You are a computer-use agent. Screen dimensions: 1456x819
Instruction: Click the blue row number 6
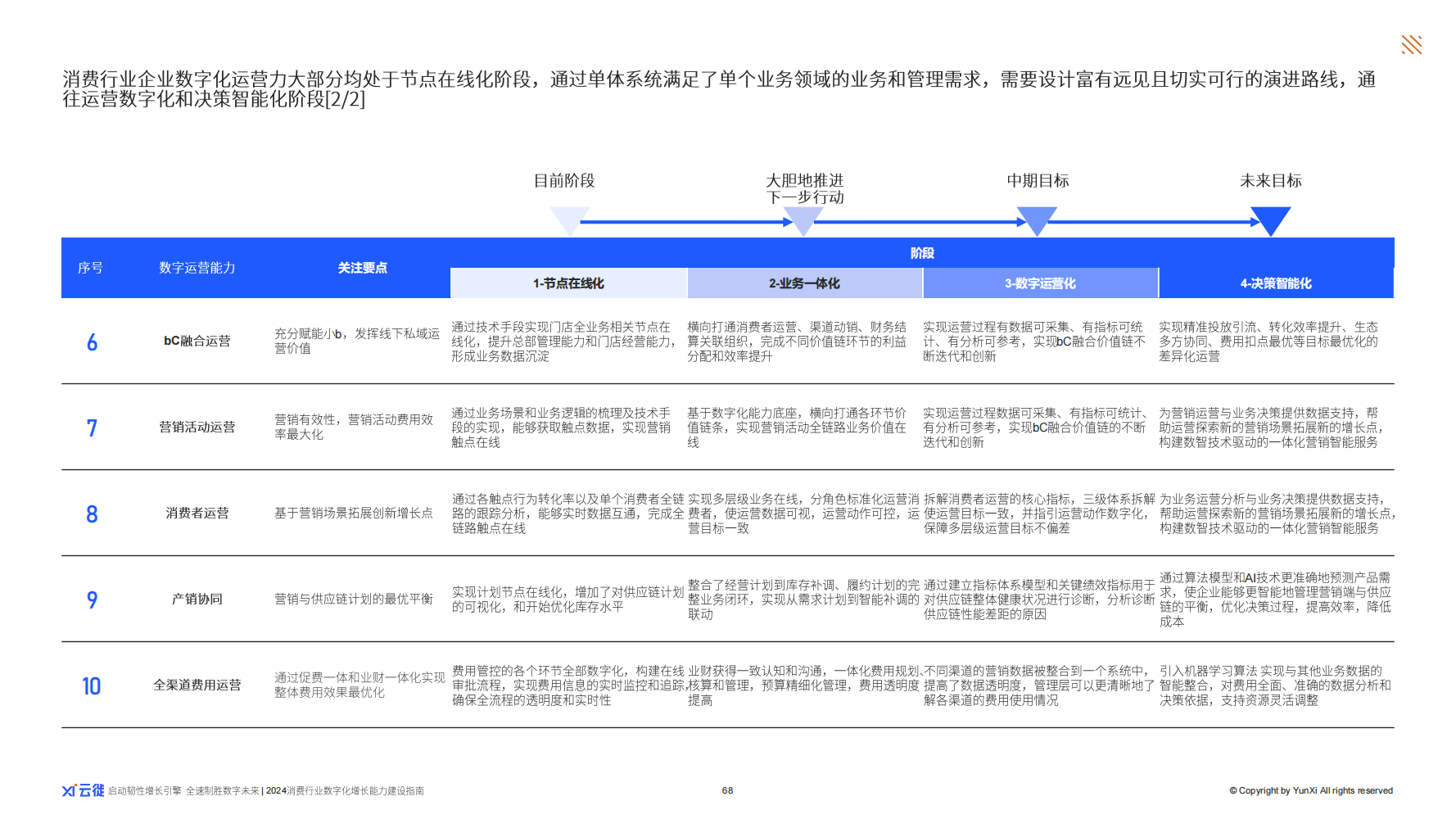click(92, 342)
